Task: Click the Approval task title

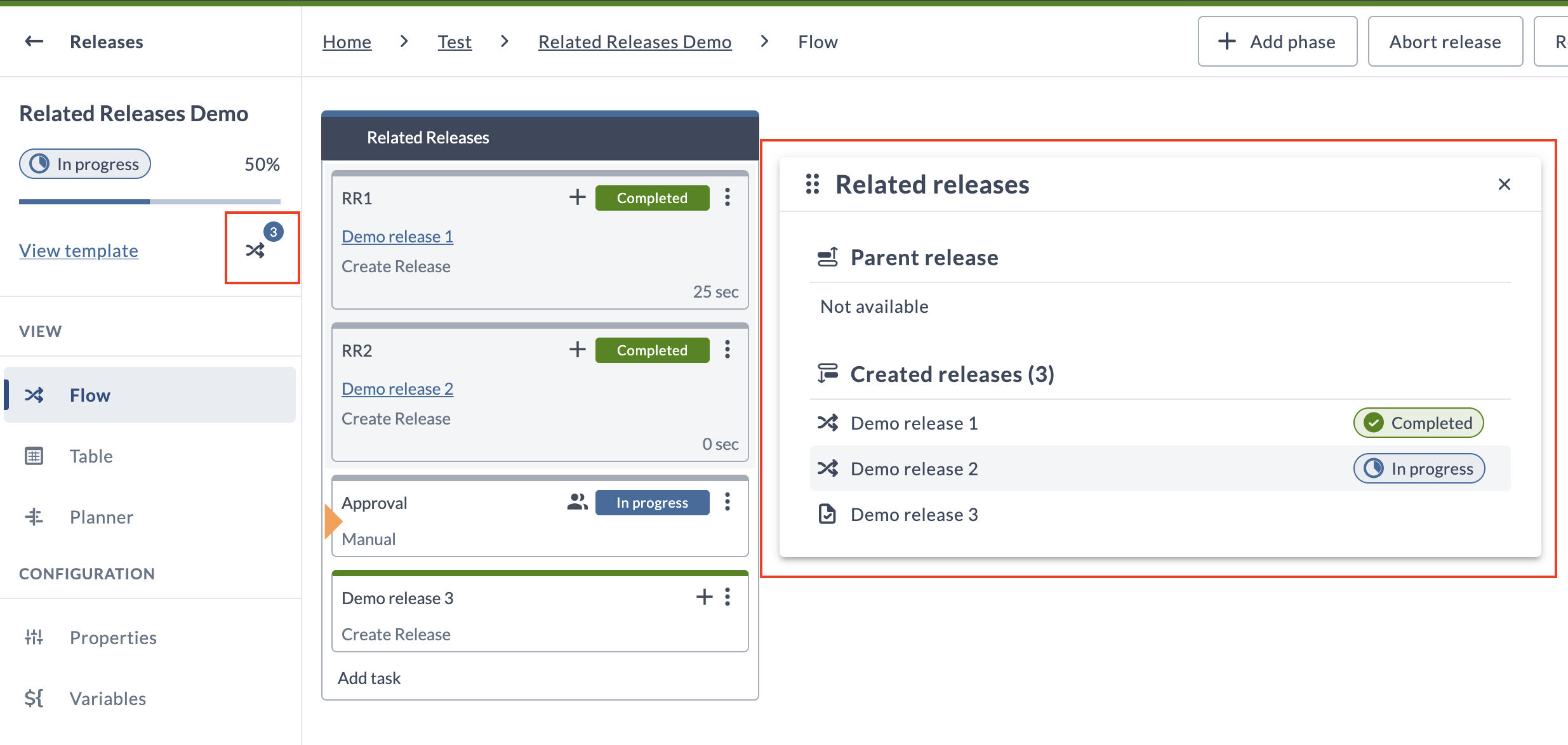Action: tap(374, 503)
